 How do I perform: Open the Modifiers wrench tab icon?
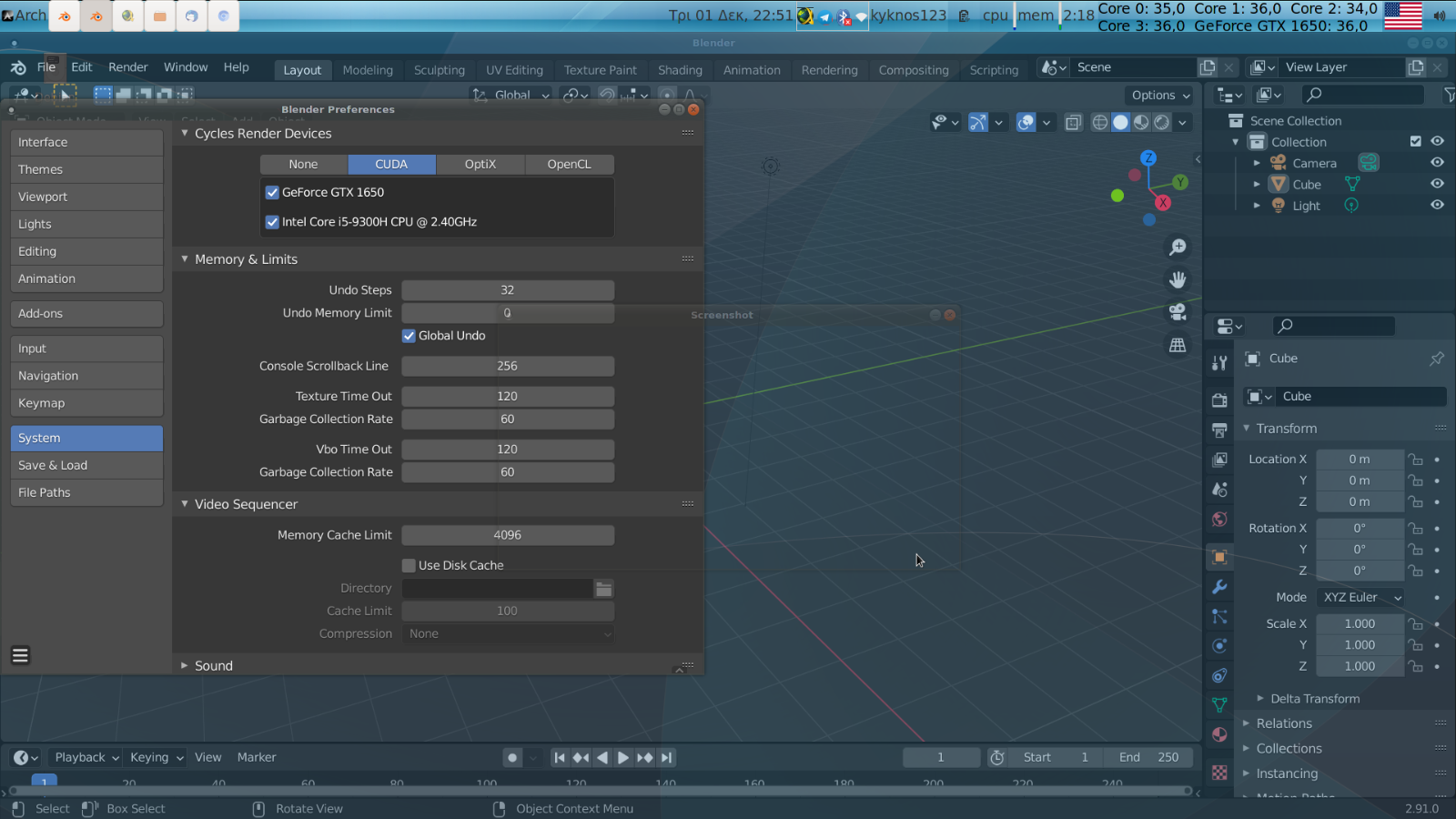coord(1219,587)
